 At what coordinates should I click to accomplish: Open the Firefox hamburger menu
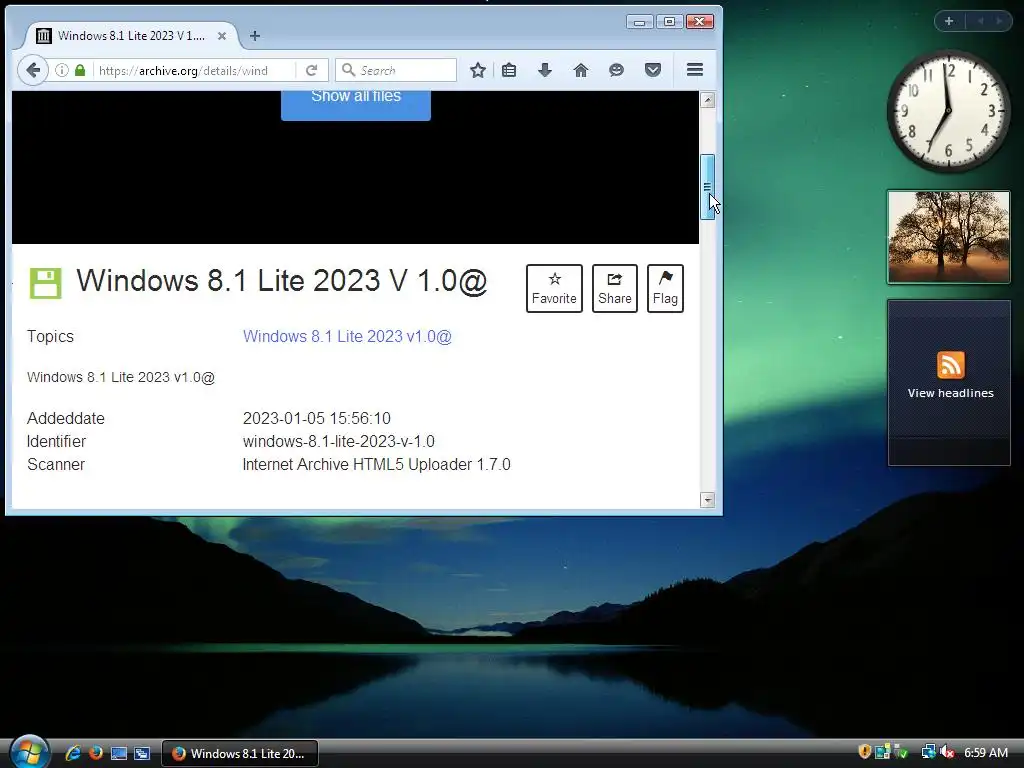[695, 69]
